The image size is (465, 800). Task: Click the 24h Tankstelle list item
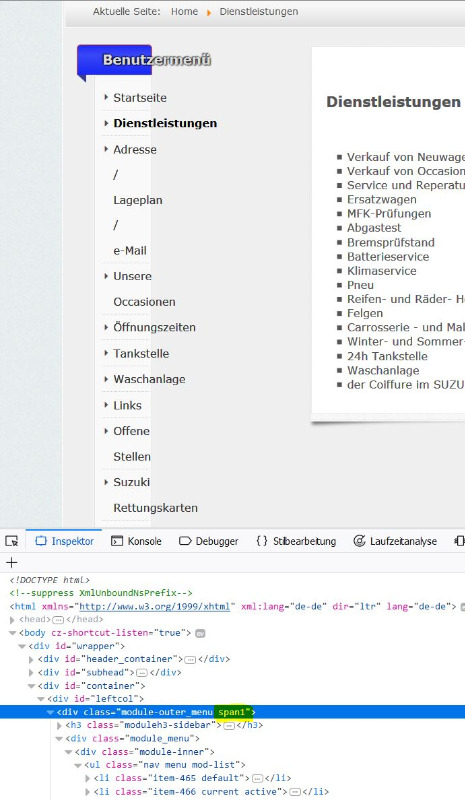(387, 356)
